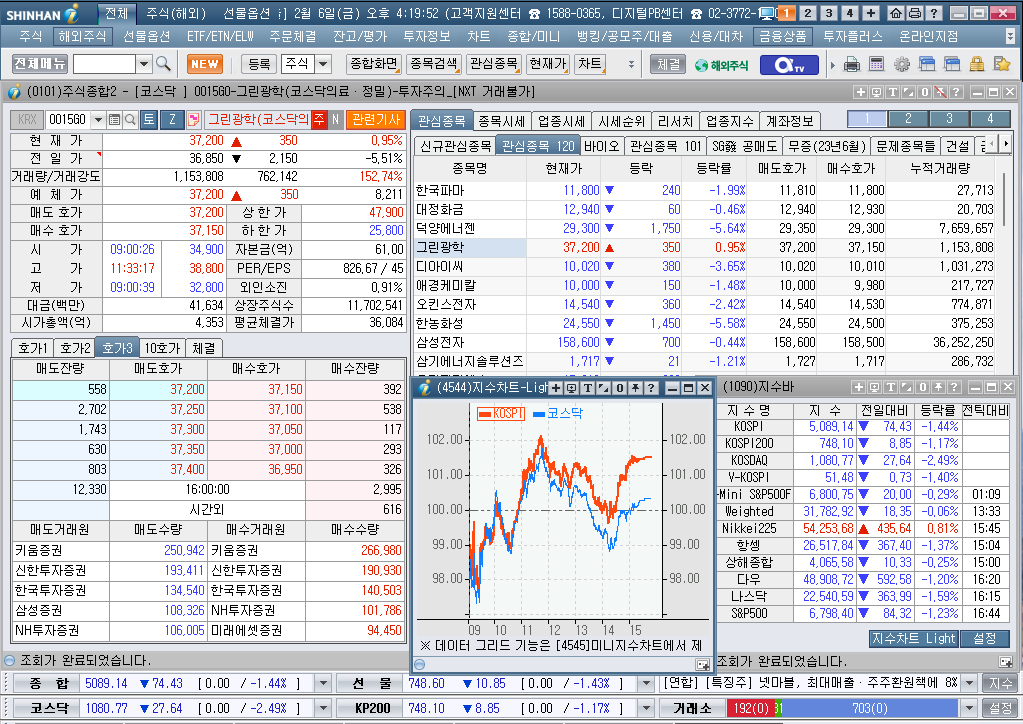
Task: Click the 지수차트 Light button
Action: coord(913,639)
